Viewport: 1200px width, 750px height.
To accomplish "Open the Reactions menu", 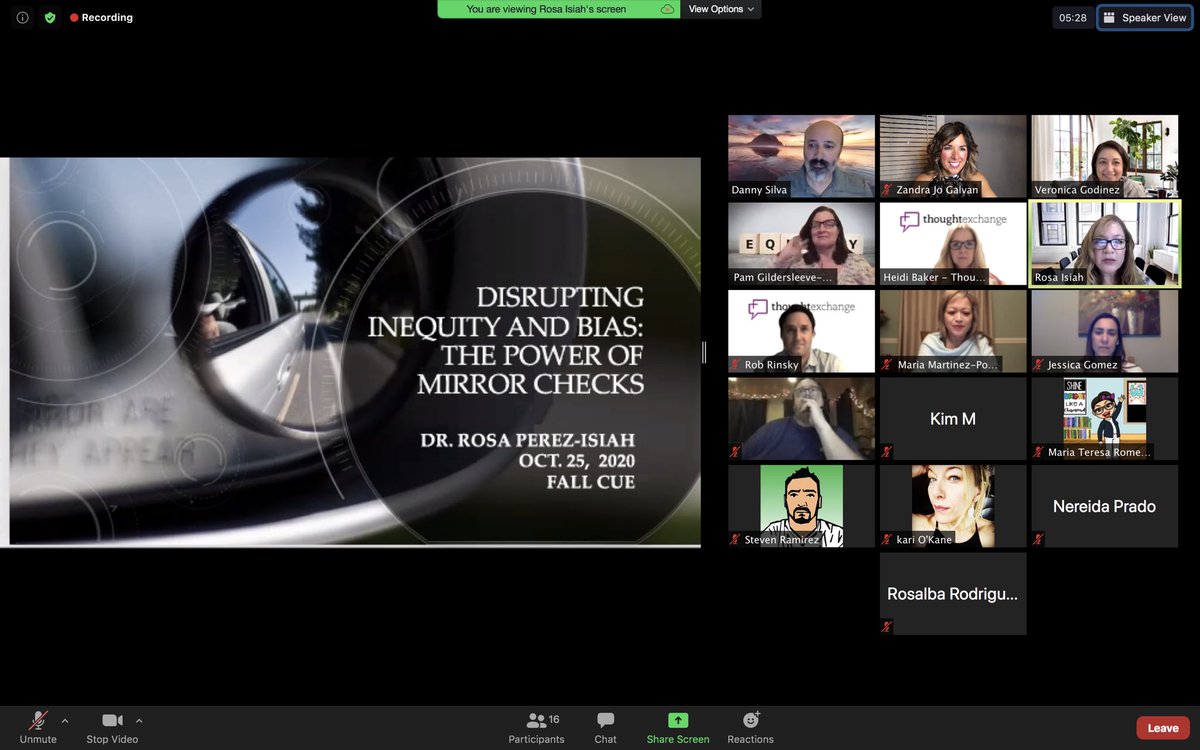I will pos(751,727).
